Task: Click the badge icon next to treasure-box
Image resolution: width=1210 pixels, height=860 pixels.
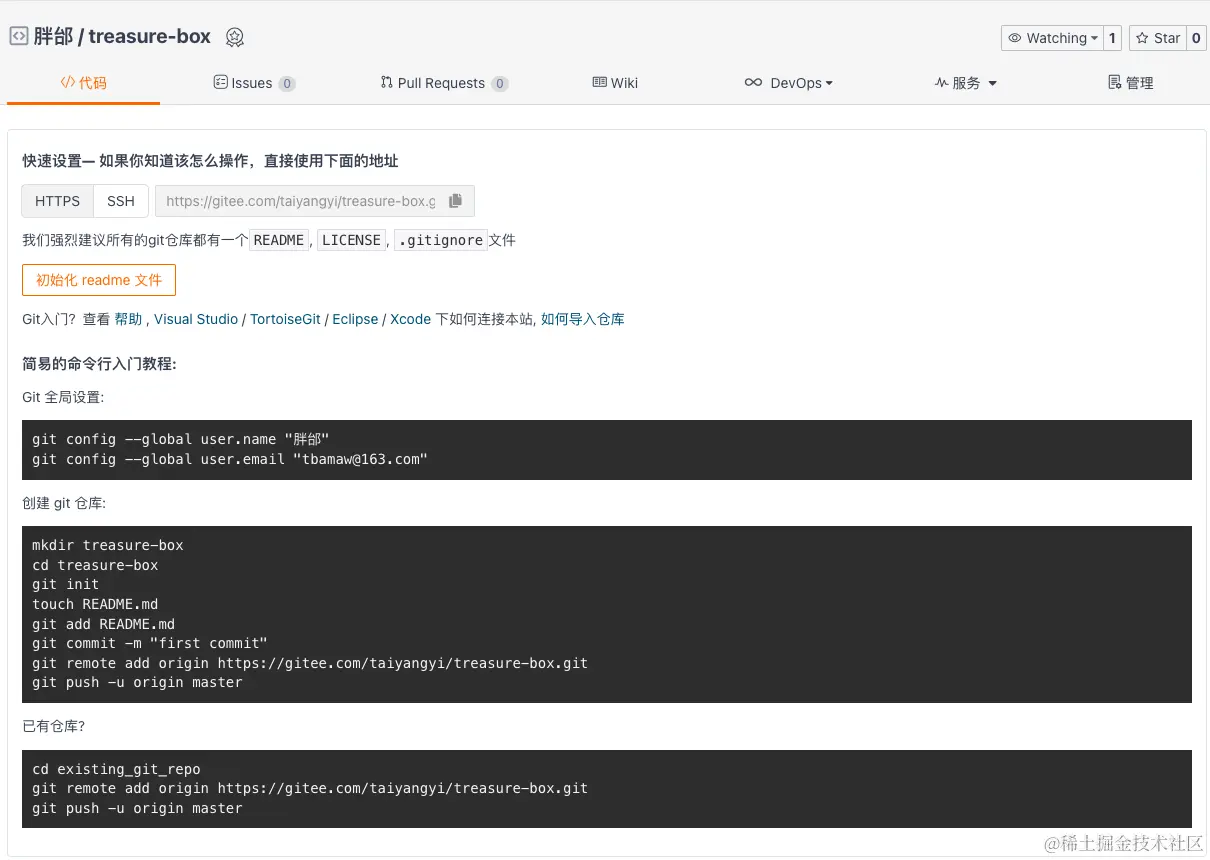Action: pyautogui.click(x=235, y=38)
